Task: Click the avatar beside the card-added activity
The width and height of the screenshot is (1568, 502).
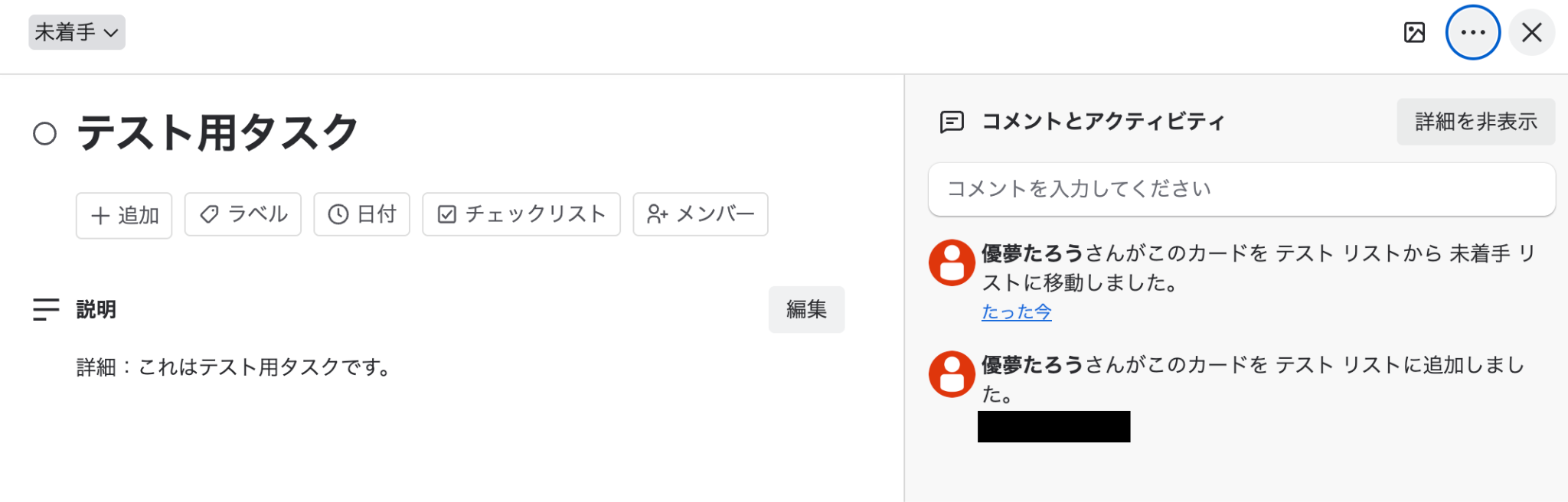Action: tap(952, 374)
